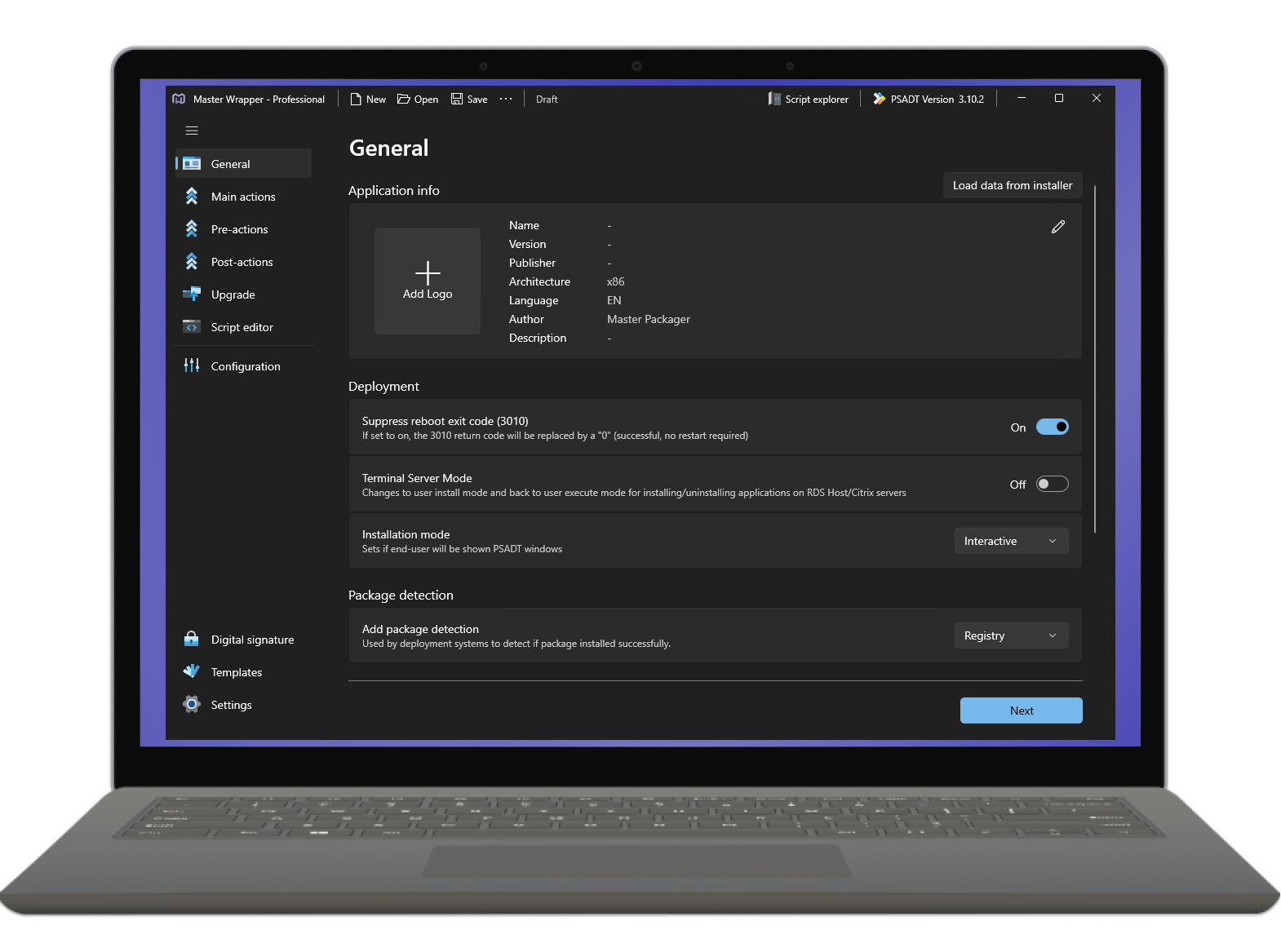Turn off Suppress reboot exit code toggle

pos(1053,427)
